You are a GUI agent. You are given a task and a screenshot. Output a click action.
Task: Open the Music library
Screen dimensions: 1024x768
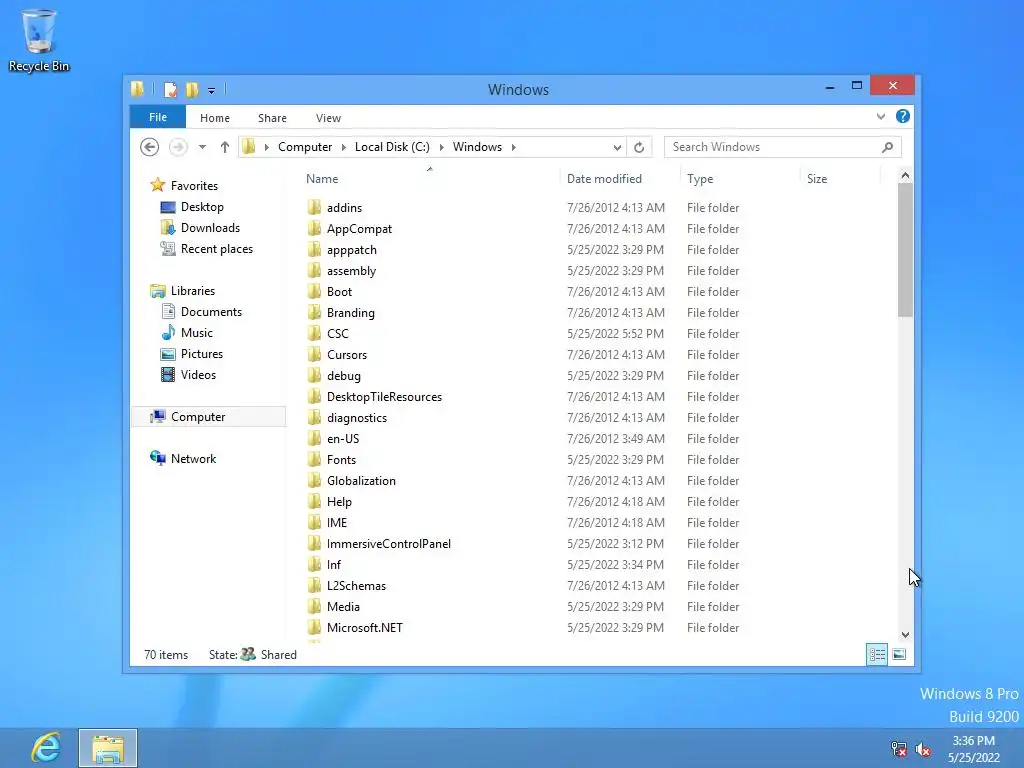point(197,333)
